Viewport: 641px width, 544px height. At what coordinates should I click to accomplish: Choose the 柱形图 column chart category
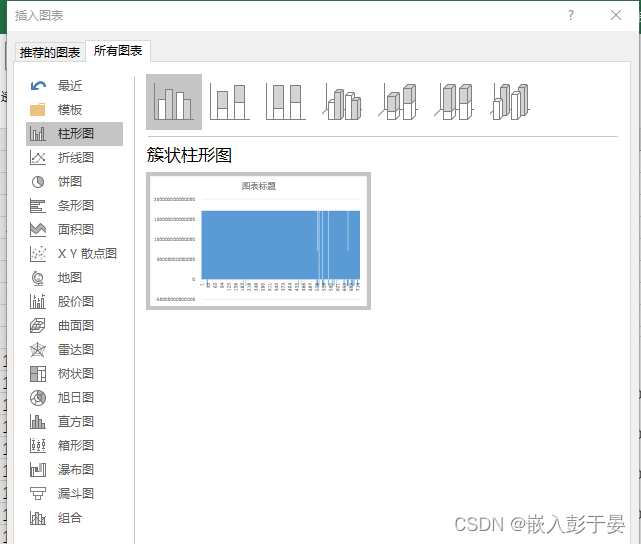click(x=74, y=134)
